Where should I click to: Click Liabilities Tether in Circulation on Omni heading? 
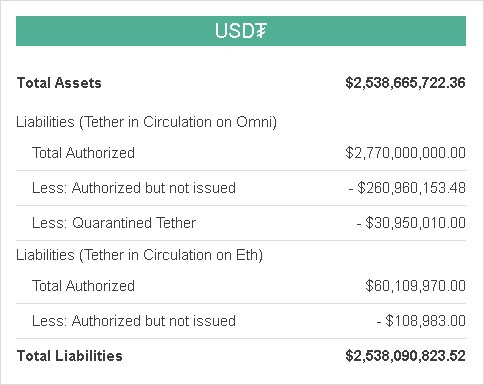pos(146,122)
